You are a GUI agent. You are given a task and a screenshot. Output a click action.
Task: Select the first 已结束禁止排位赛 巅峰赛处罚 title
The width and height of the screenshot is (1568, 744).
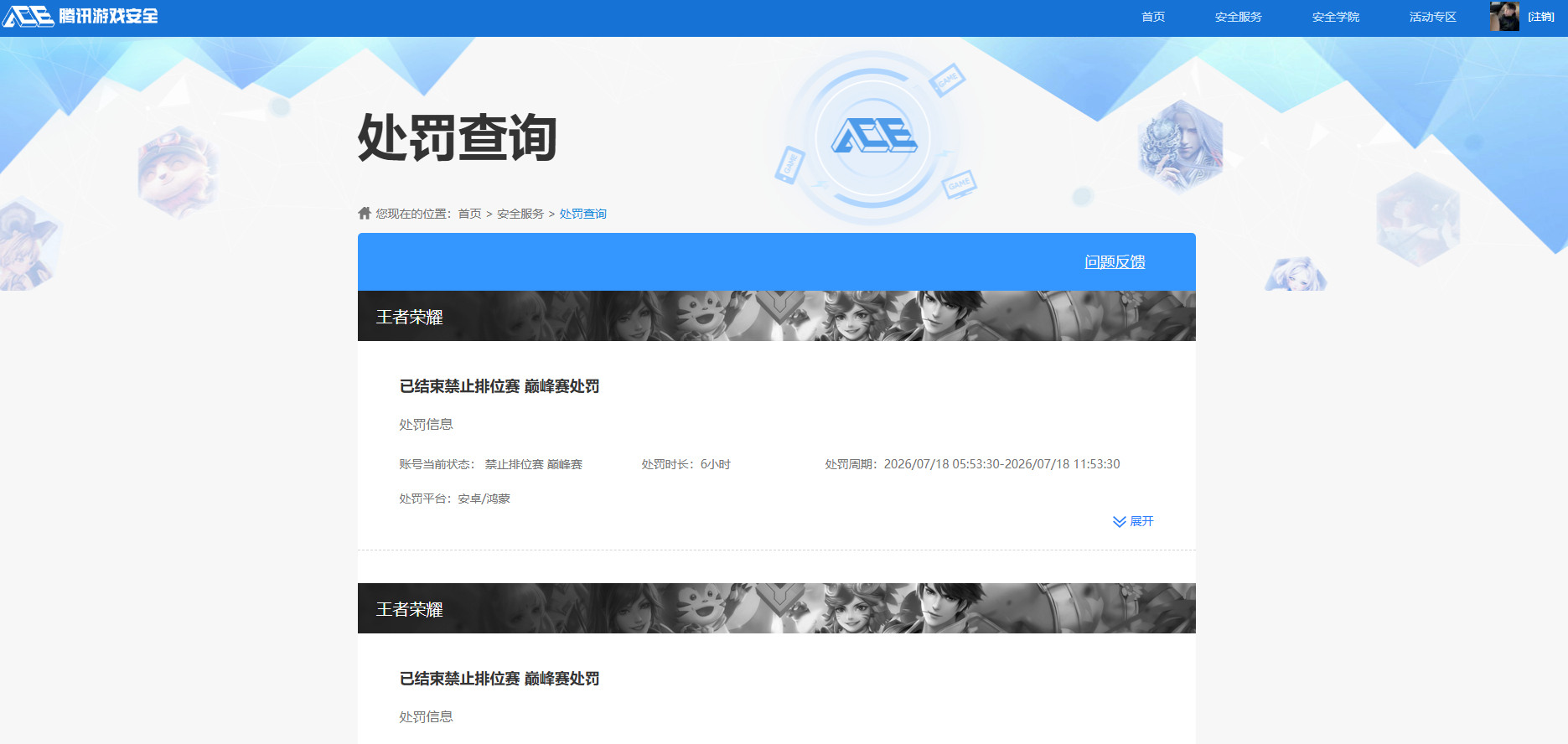tap(499, 386)
